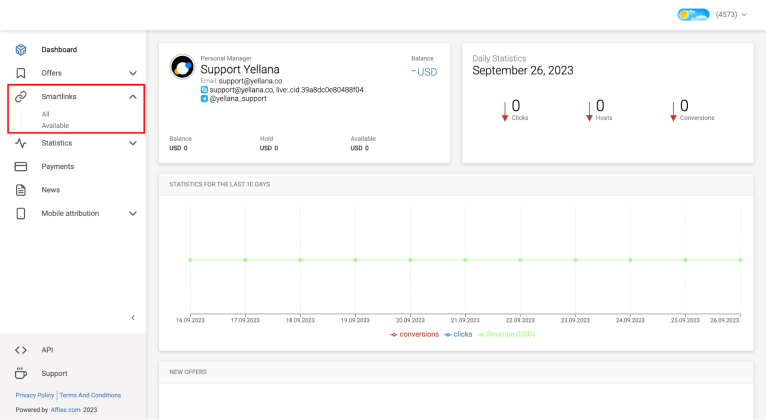This screenshot has width=766, height=420.
Task: Collapse the sidebar with the arrow
Action: (x=133, y=318)
